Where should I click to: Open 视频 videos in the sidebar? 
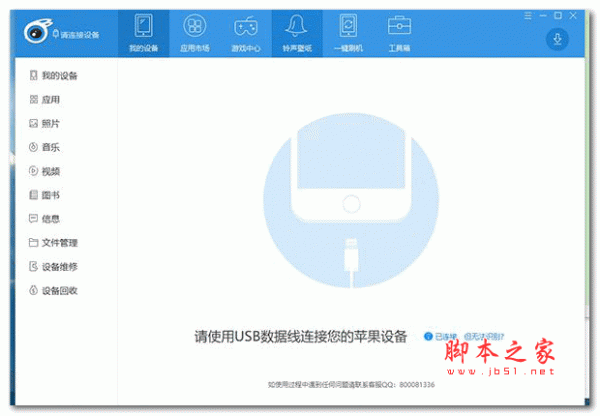point(45,171)
